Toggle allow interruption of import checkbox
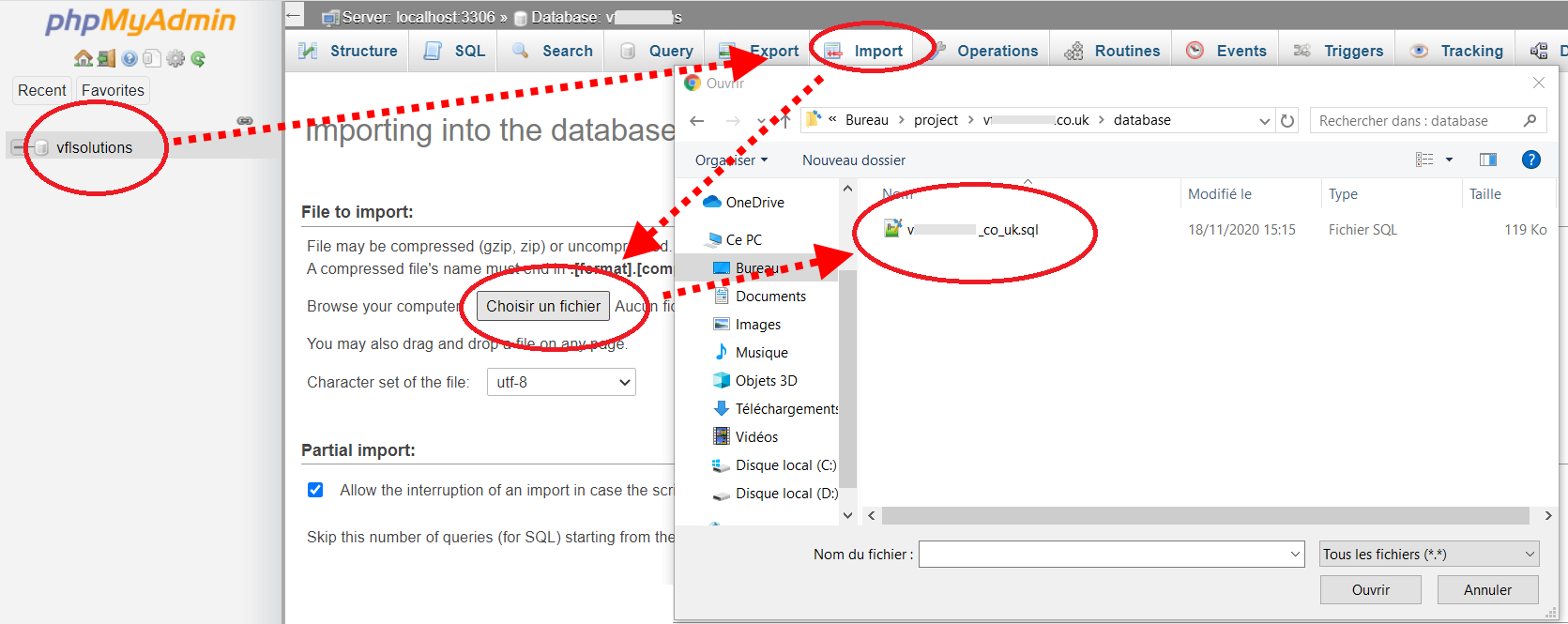Viewport: 1568px width, 624px height. click(315, 490)
